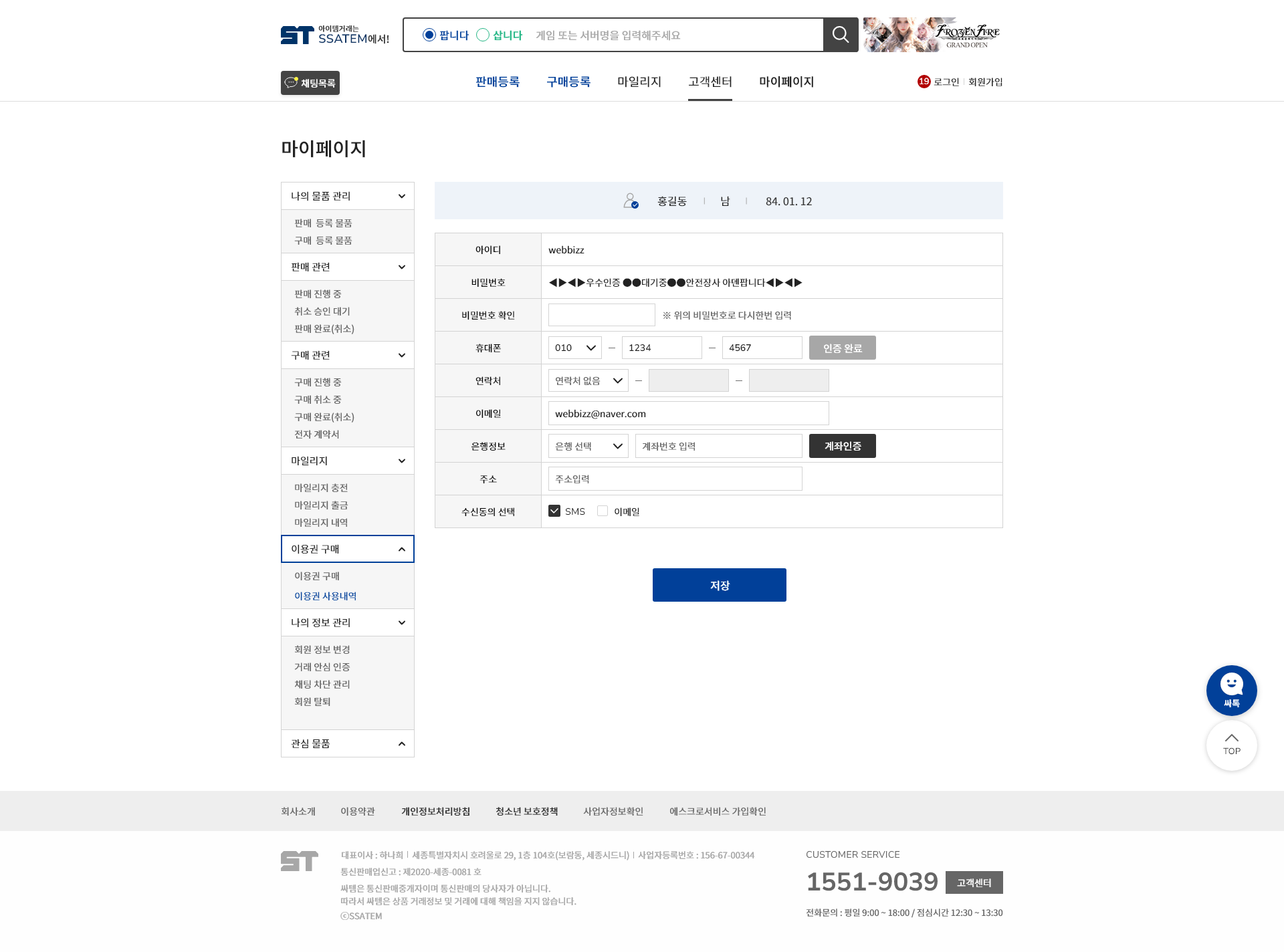Viewport: 1284px width, 952px height.
Task: Click the SSATEM logo in header
Action: coord(335,35)
